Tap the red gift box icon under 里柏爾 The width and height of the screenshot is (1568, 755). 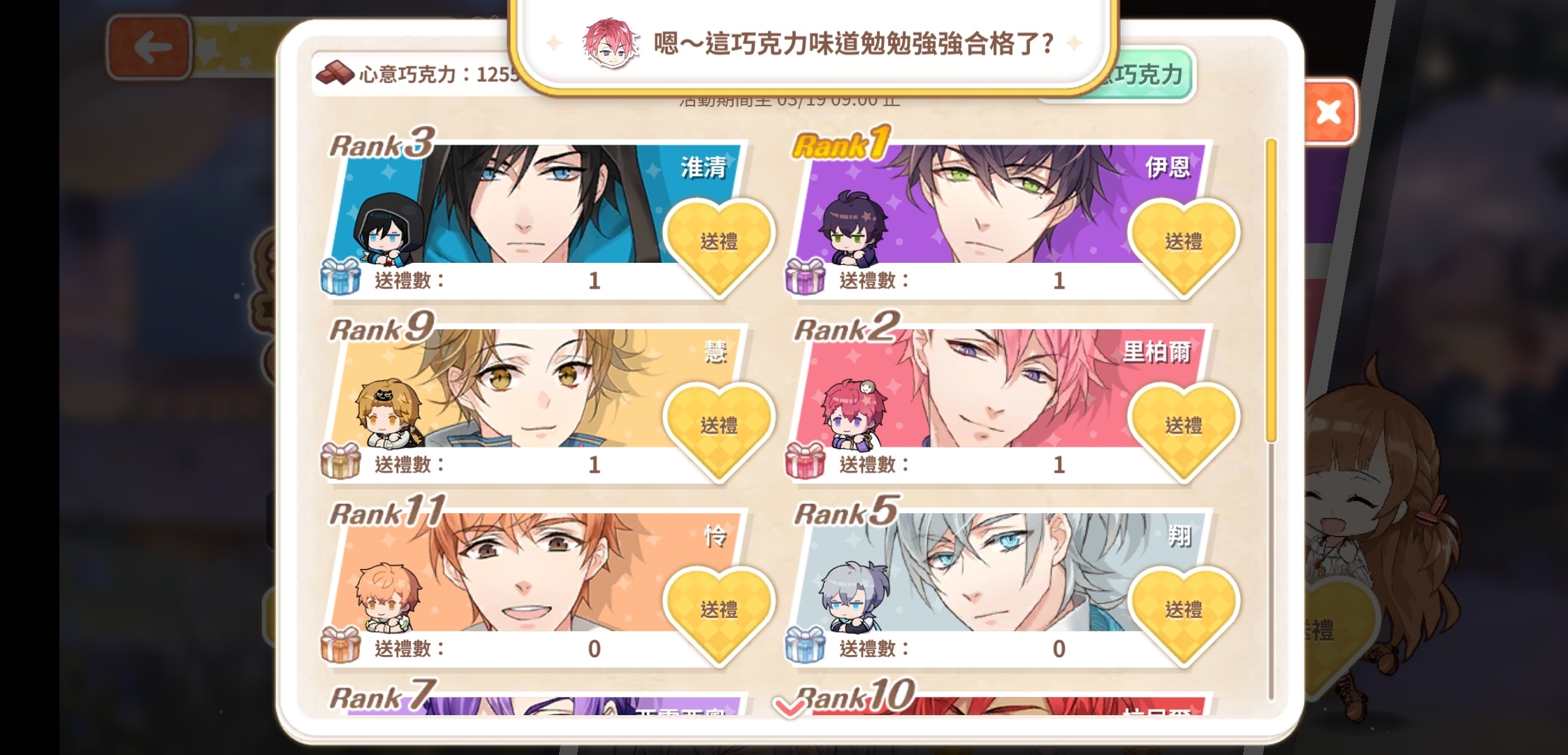coord(805,461)
